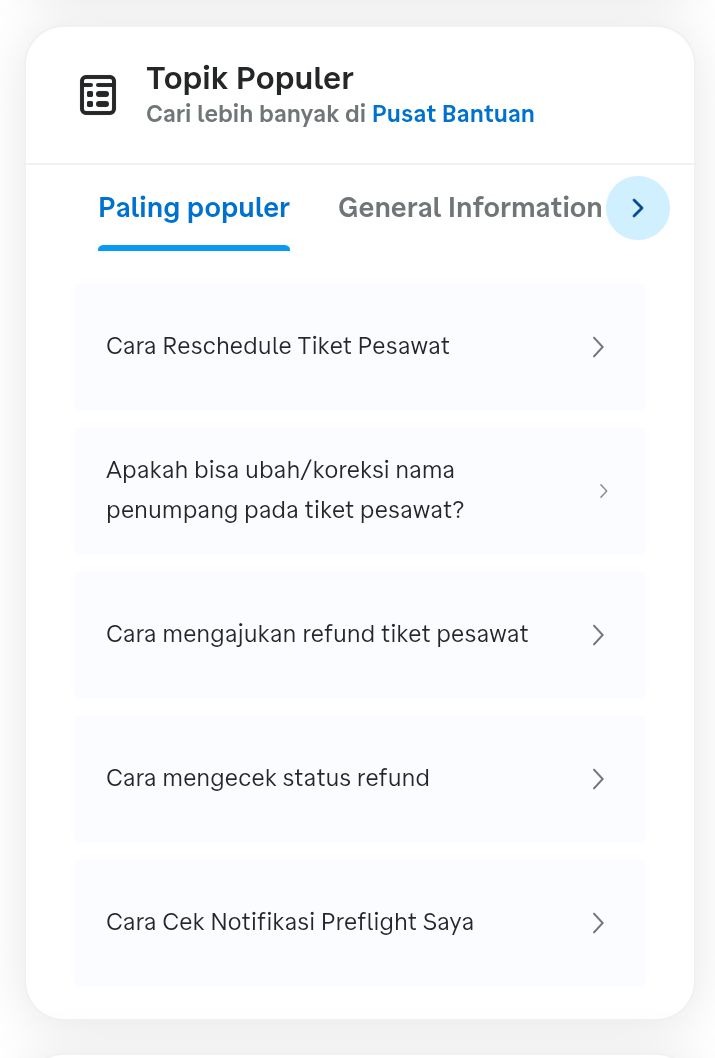Expand chevron beside Cara mengecek status refund
The width and height of the screenshot is (715, 1058).
tap(598, 779)
